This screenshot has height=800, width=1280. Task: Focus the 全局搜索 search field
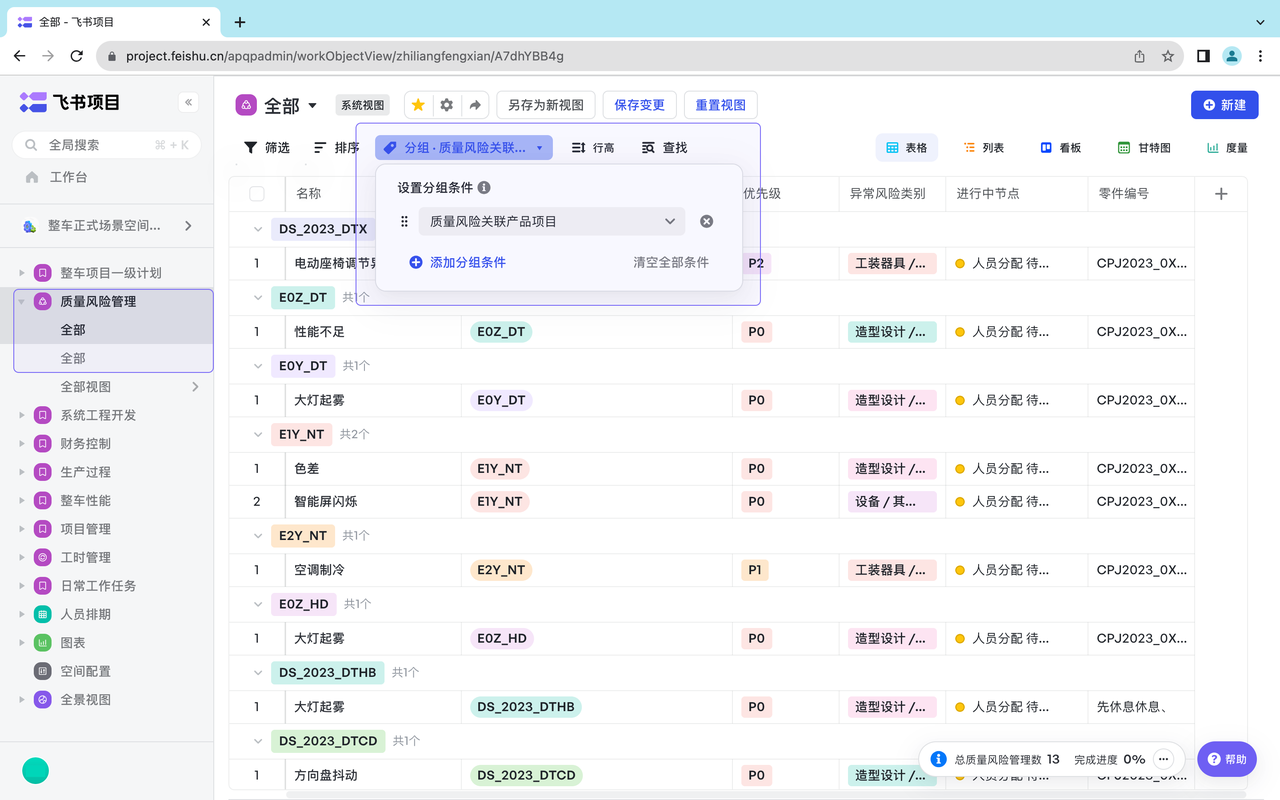click(x=107, y=145)
